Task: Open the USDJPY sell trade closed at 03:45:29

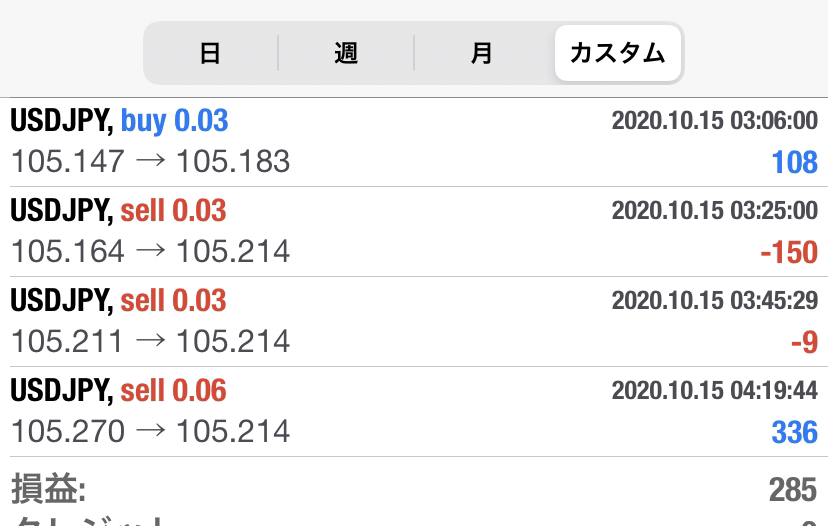Action: tap(414, 322)
